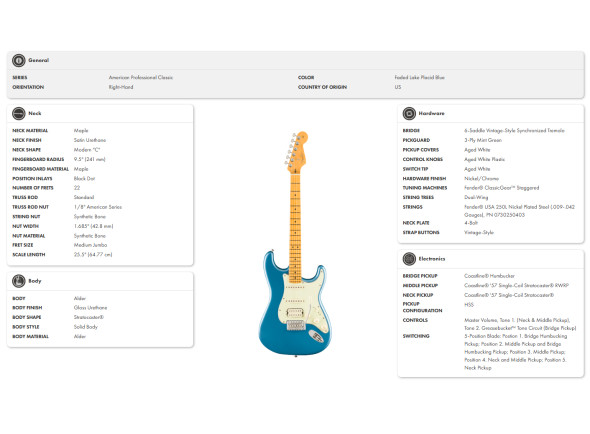The image size is (590, 434).
Task: Click the '1/8" American Series' truss rod nut value
Action: point(98,207)
